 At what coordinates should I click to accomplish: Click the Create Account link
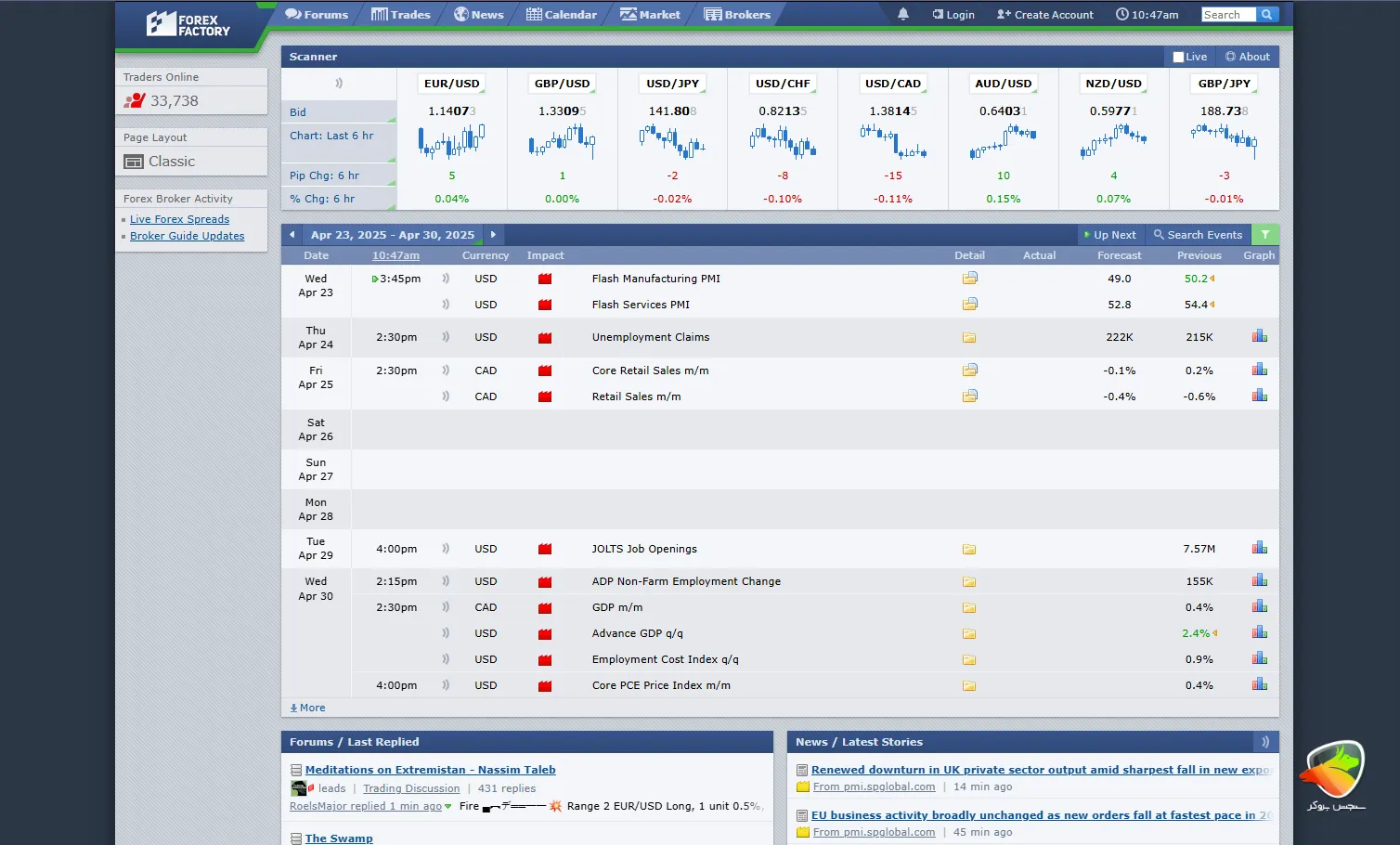click(x=1044, y=15)
